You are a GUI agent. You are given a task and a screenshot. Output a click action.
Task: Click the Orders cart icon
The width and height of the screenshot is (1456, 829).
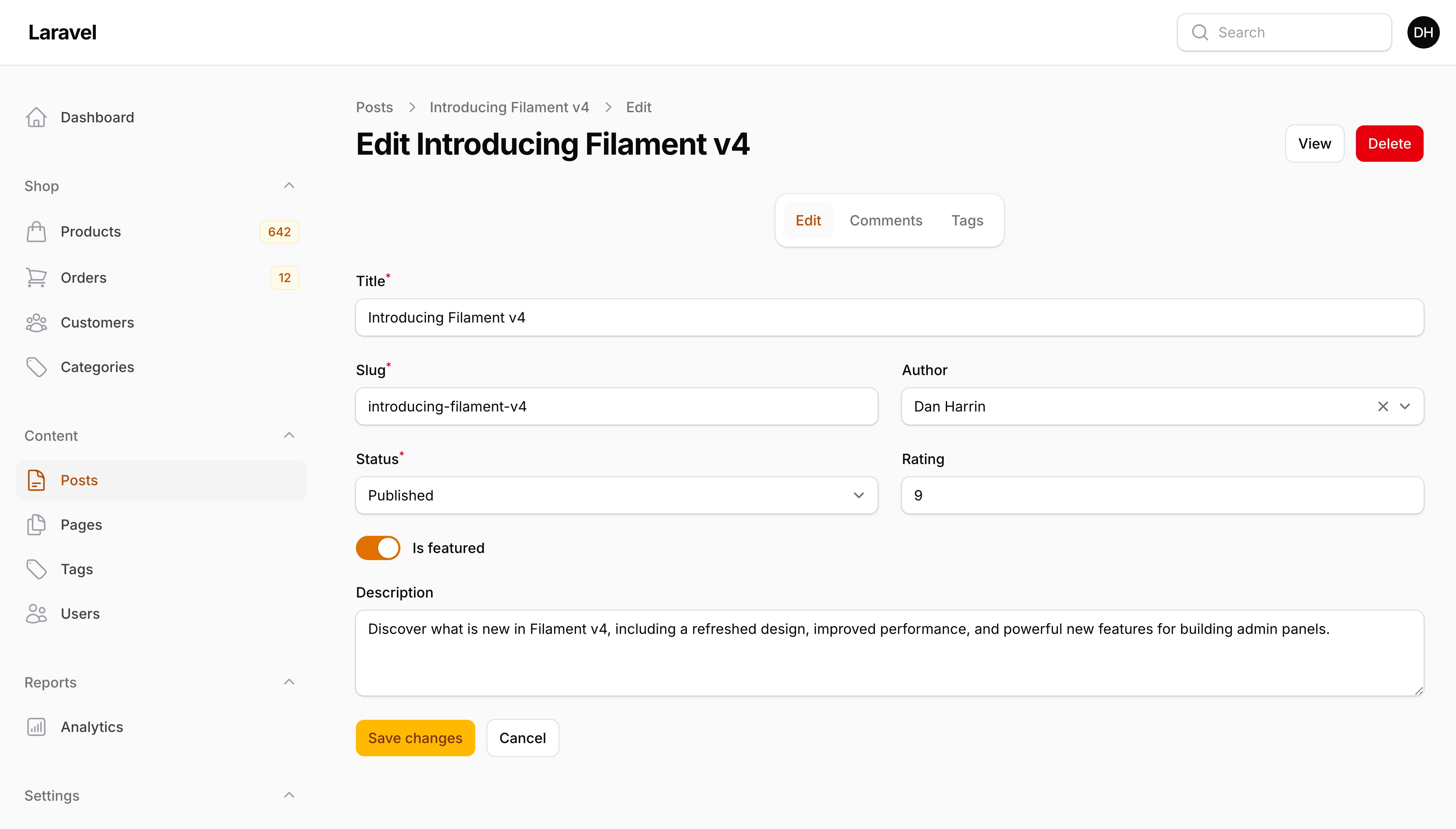[36, 278]
